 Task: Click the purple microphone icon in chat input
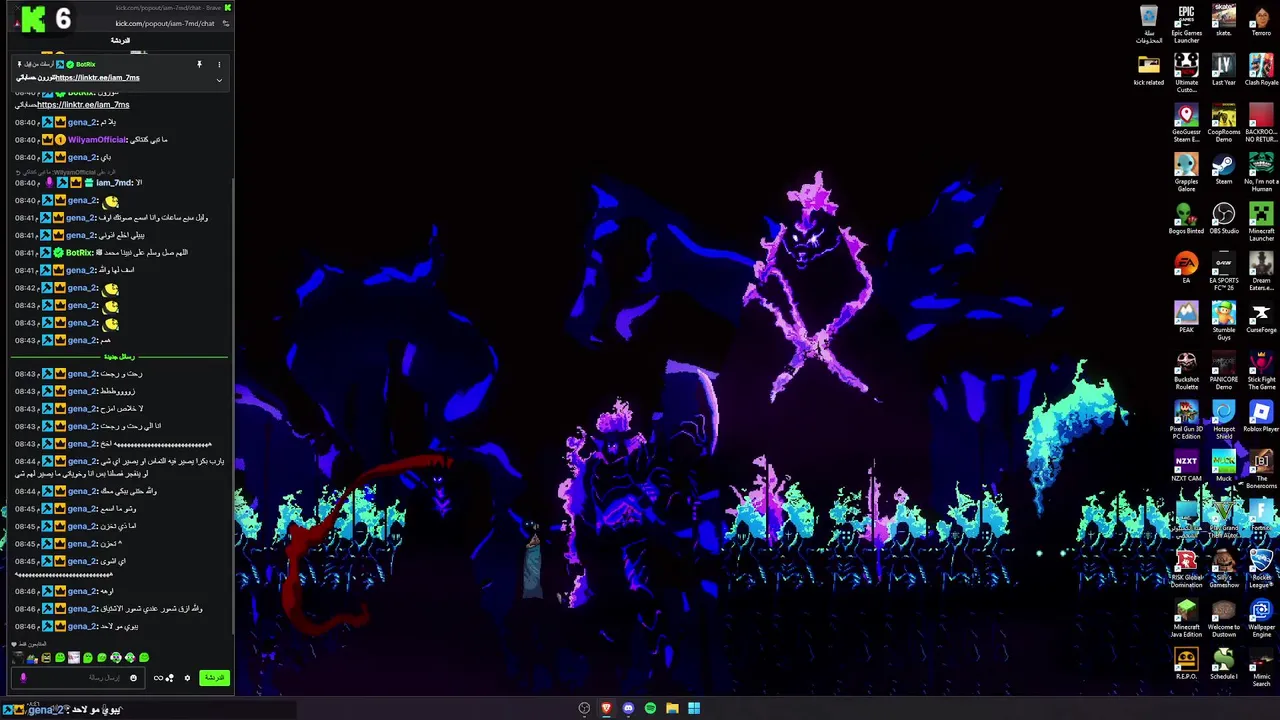pyautogui.click(x=23, y=678)
